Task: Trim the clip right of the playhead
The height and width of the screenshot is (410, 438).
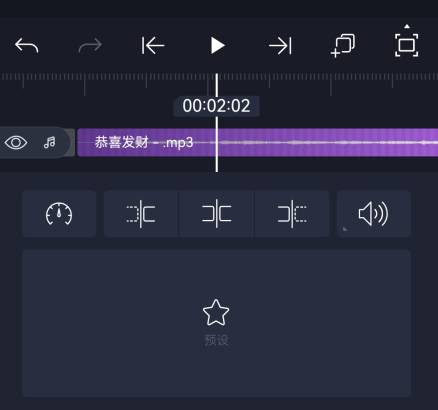Action: click(x=292, y=214)
